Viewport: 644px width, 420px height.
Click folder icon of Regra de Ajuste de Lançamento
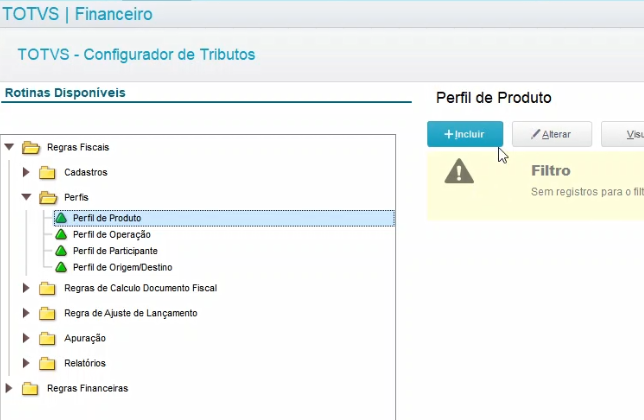[47, 313]
